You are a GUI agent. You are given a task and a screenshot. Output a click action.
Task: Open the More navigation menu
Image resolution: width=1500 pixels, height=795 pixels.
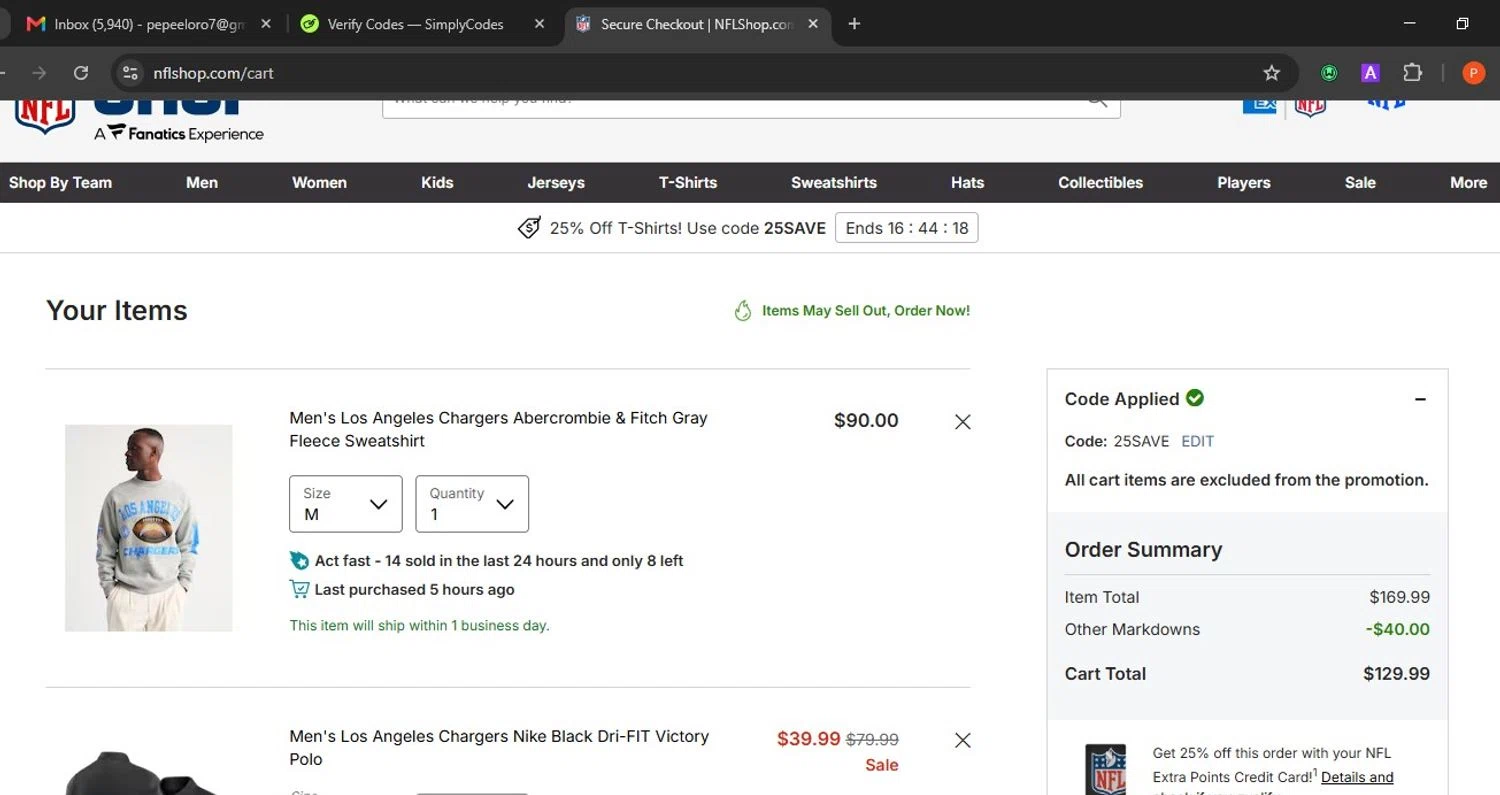pos(1468,183)
